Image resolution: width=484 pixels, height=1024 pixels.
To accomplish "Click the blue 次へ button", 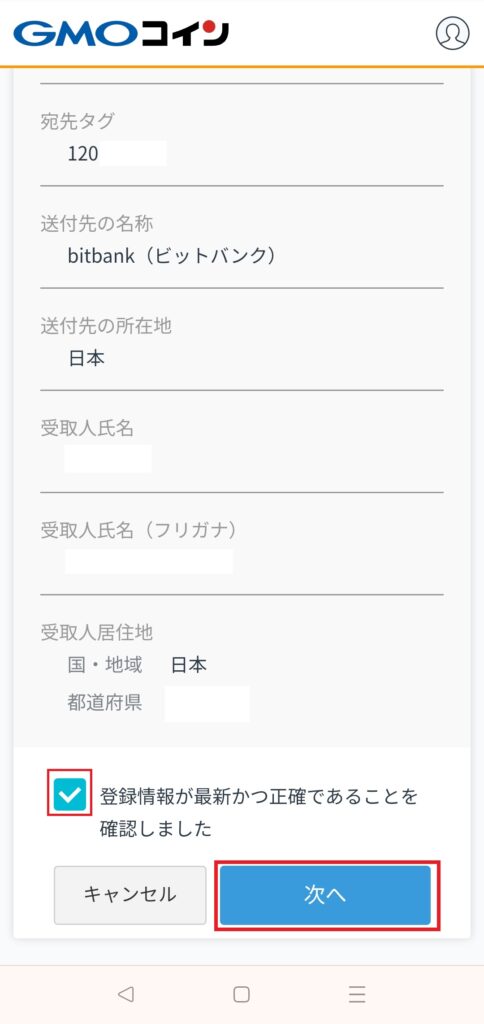I will click(325, 895).
